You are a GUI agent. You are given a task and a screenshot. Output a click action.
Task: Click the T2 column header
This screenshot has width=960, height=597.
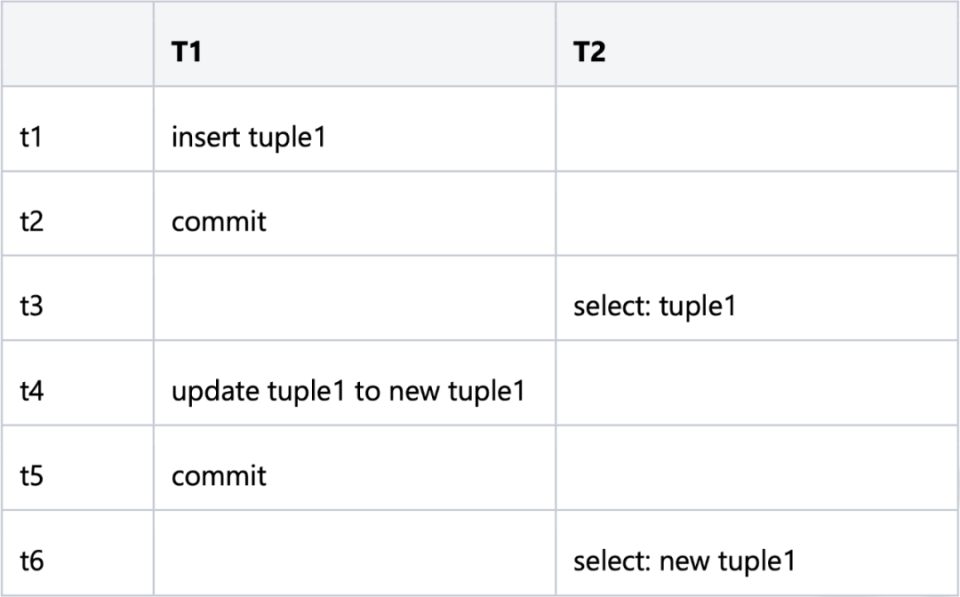[589, 52]
